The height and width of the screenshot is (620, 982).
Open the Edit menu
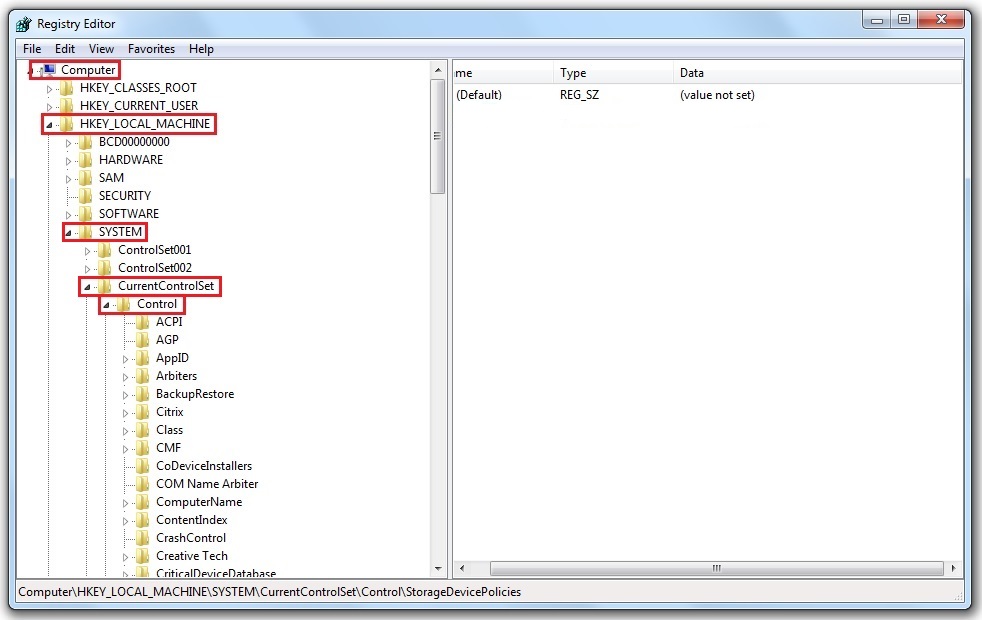tap(65, 49)
